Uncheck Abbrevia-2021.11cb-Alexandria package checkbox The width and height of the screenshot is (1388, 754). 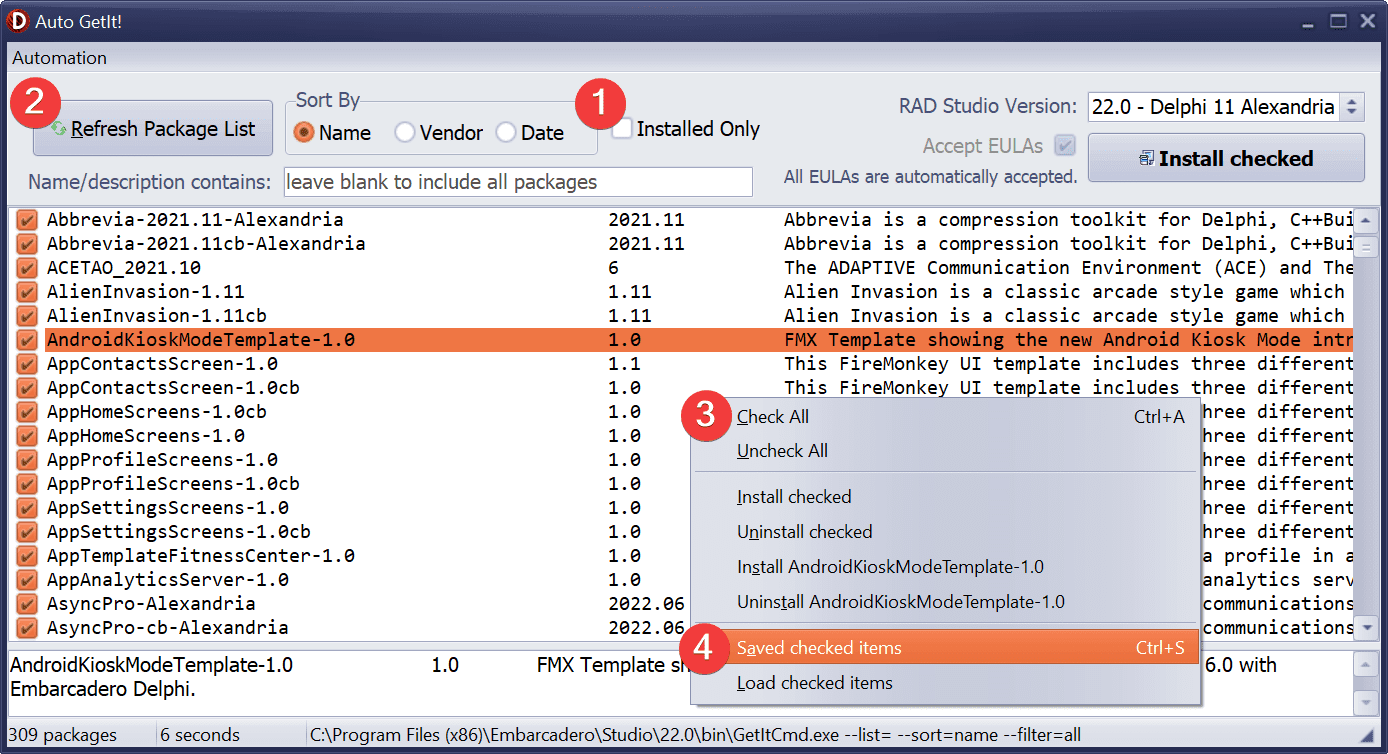pos(27,244)
